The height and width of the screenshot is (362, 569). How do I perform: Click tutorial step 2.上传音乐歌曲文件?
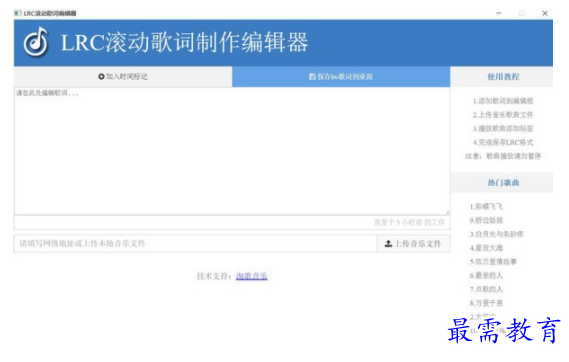click(x=503, y=115)
